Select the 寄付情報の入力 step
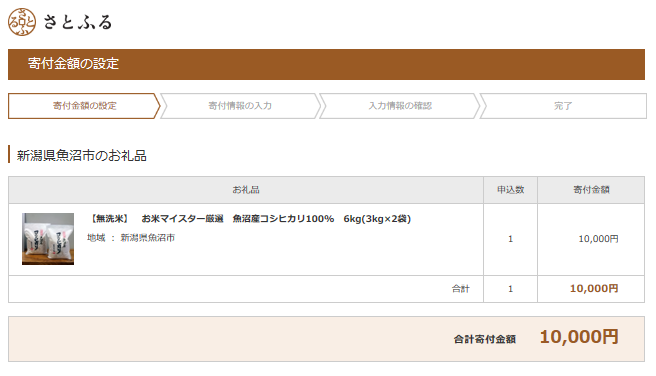Screen dimensions: 656x376 240,106
